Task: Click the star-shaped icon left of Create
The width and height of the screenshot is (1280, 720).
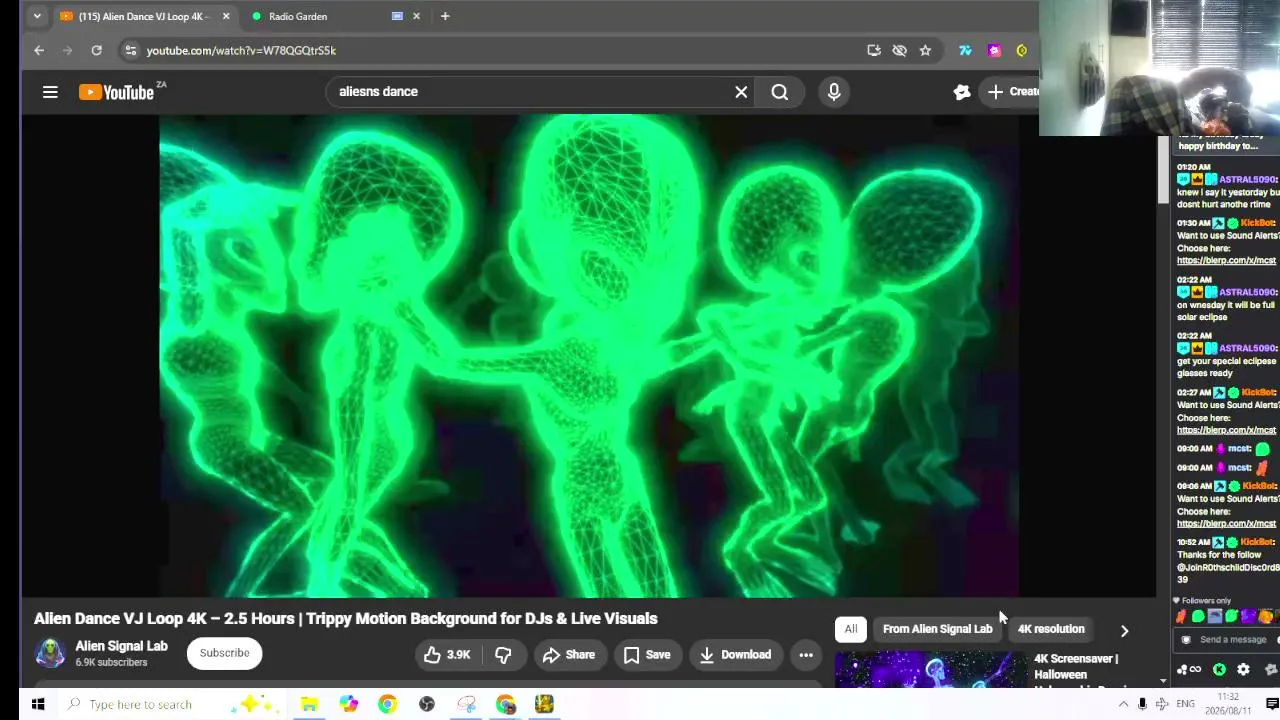Action: 962,92
